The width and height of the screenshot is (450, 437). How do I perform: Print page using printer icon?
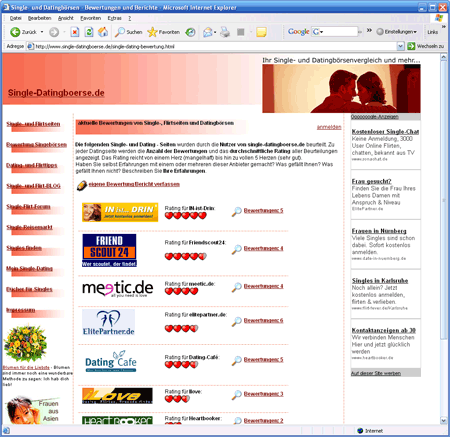click(225, 32)
